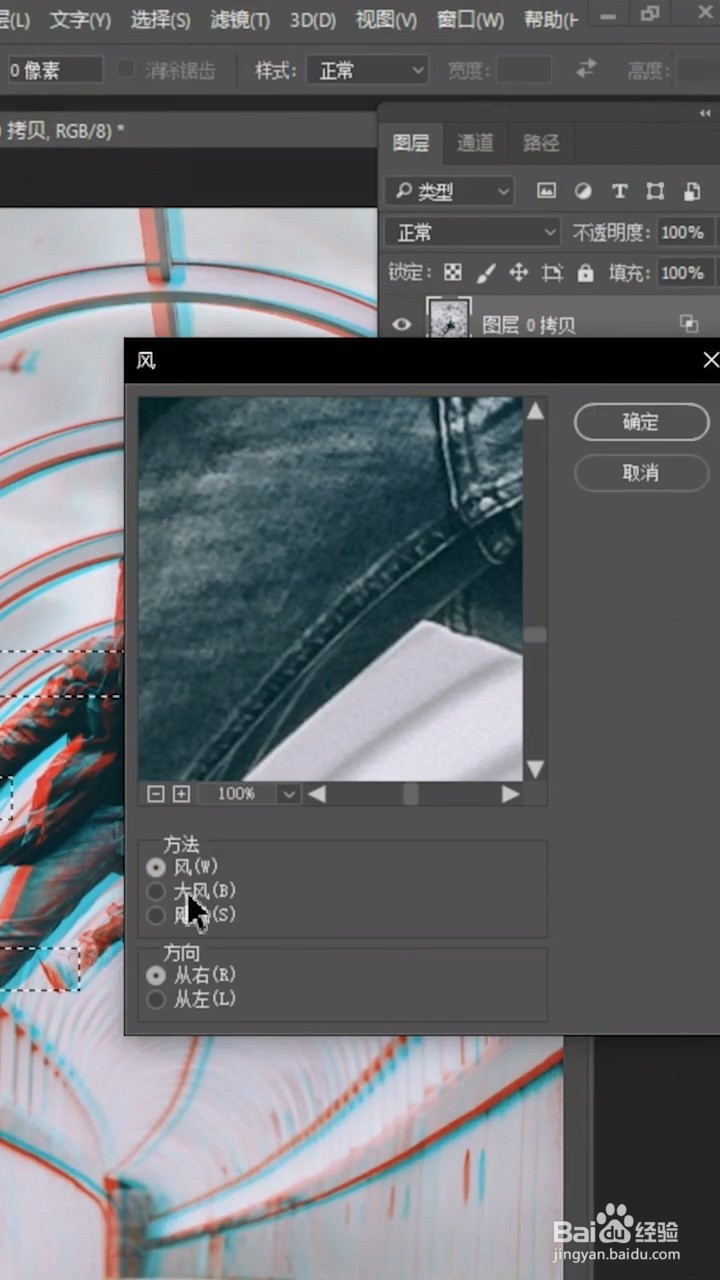Select adjustment layer filter icon
This screenshot has width=720, height=1280.
(x=583, y=191)
